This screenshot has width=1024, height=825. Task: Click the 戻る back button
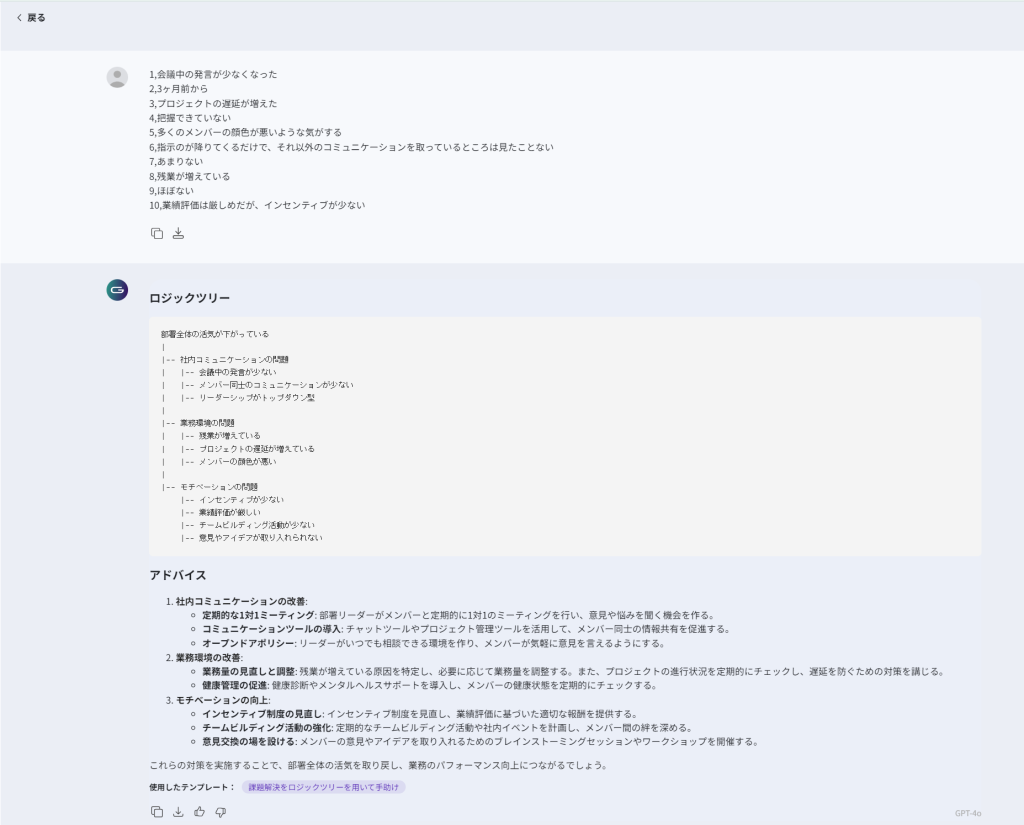[35, 18]
